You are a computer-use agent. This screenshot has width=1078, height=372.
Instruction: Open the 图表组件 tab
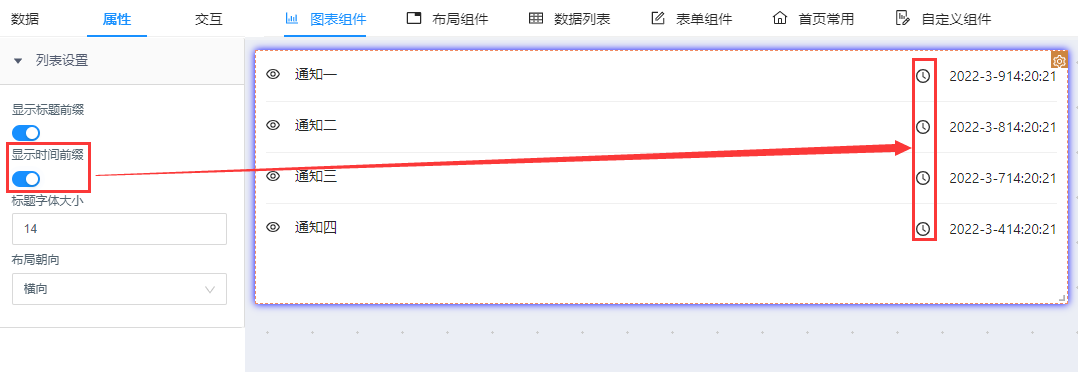325,19
